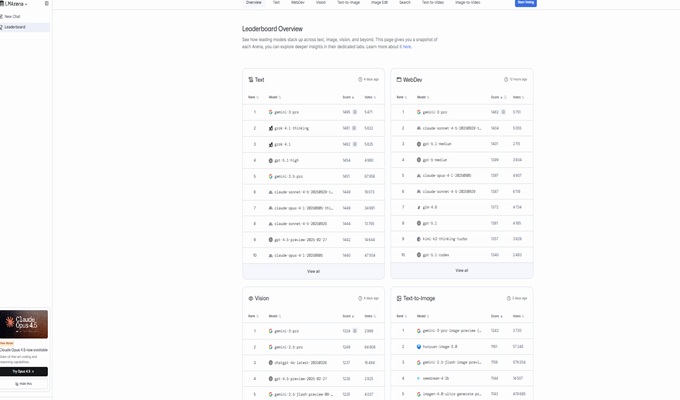680x400 pixels.
Task: Collapse the sidebar using the panel icon
Action: 46,4
